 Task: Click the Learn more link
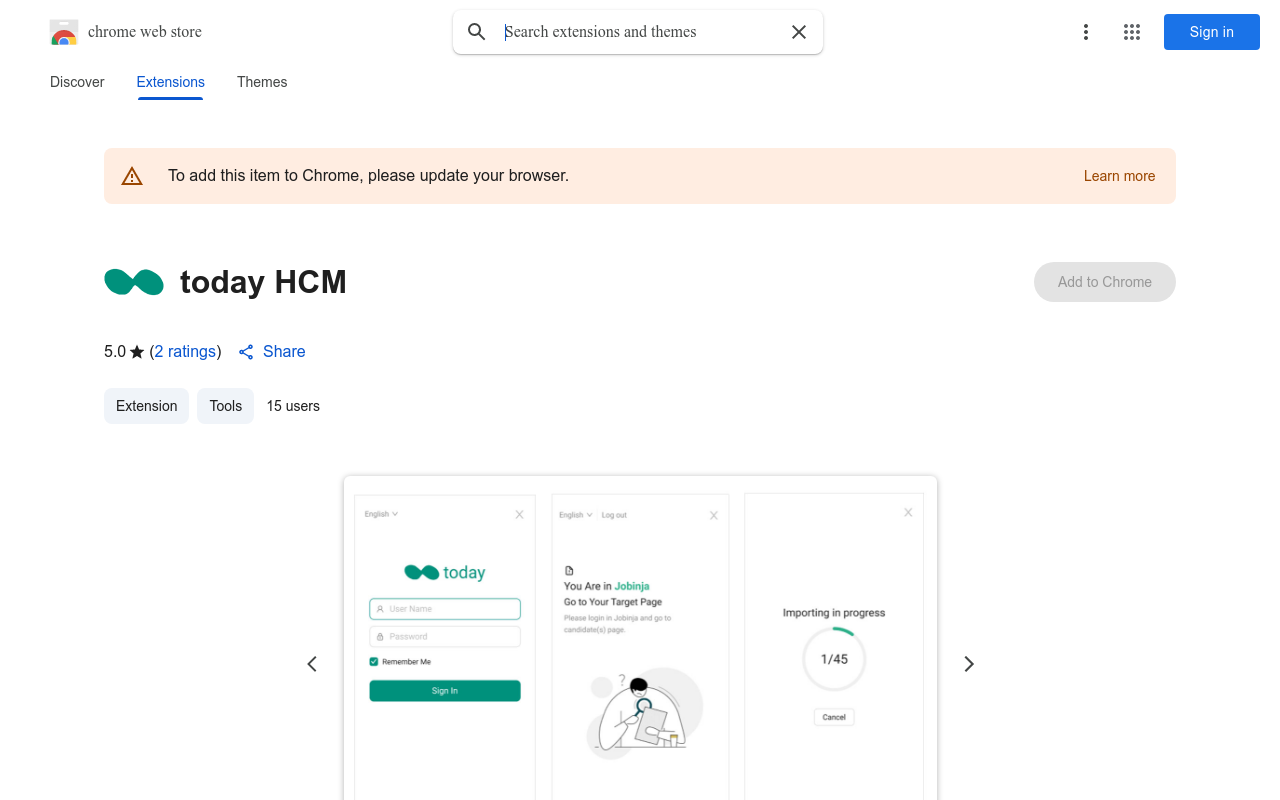tap(1119, 176)
